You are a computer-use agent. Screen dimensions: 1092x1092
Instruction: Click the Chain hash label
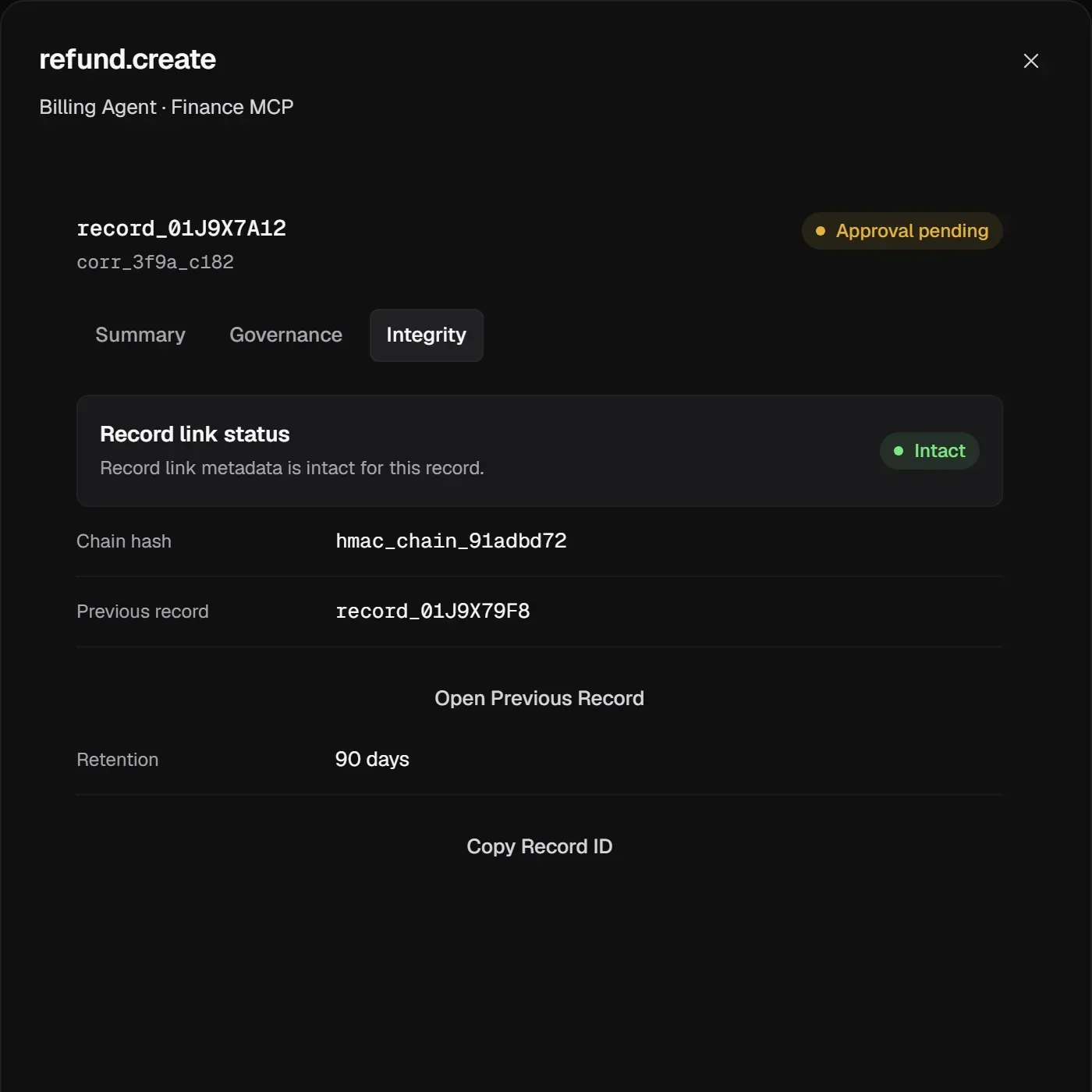(124, 541)
